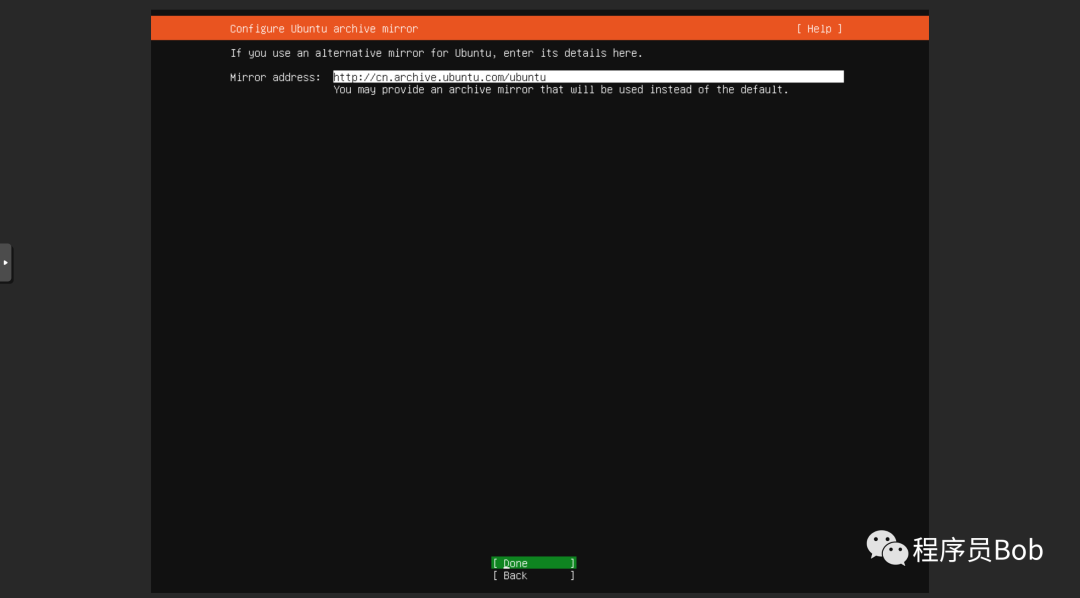This screenshot has height=598, width=1080.
Task: Click the closing bracket of the Done button
Action: click(572, 563)
